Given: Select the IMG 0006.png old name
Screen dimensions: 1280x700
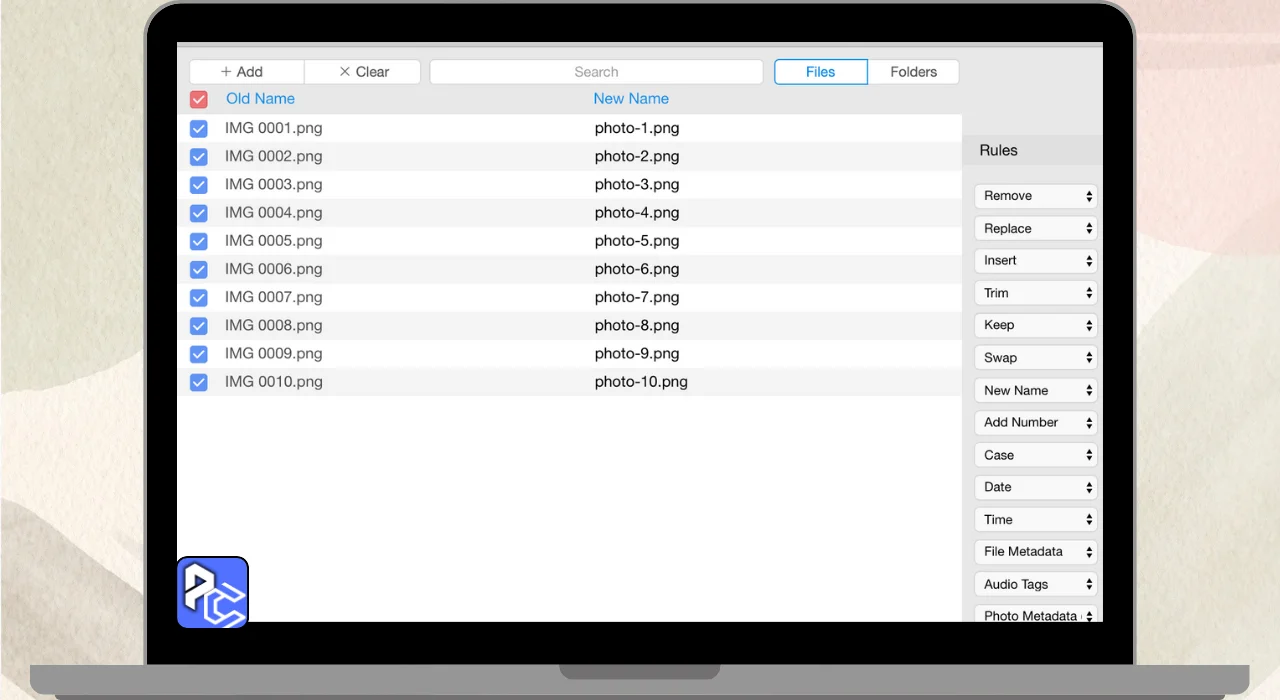Looking at the screenshot, I should pyautogui.click(x=273, y=269).
